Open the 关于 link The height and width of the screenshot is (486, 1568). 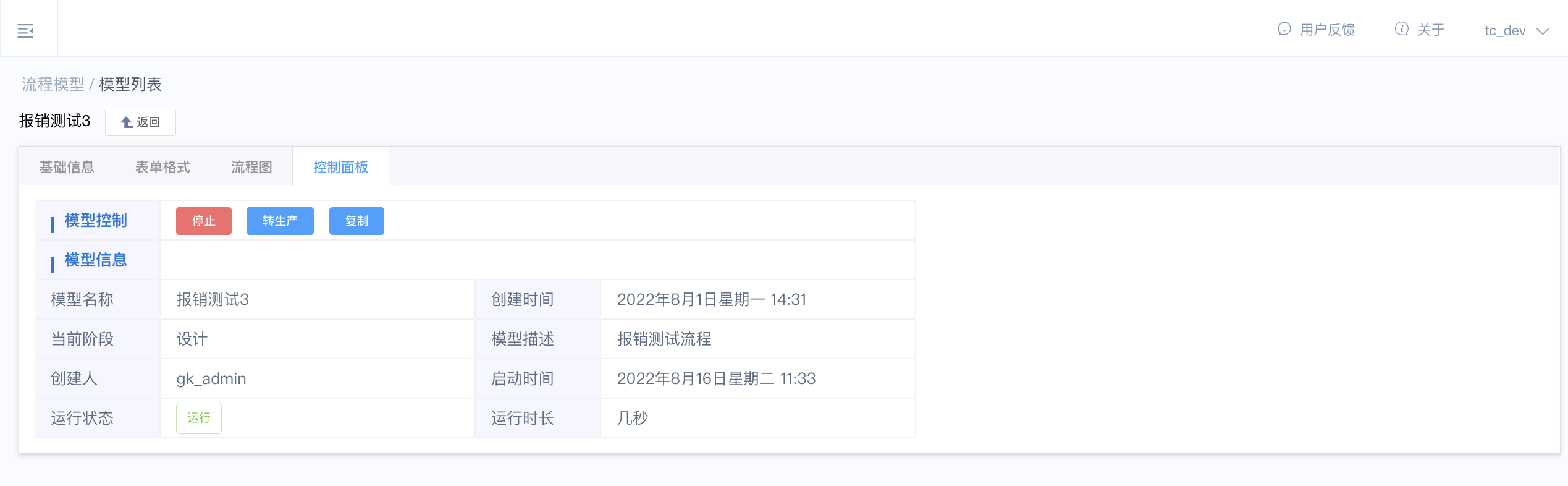pyautogui.click(x=1431, y=30)
